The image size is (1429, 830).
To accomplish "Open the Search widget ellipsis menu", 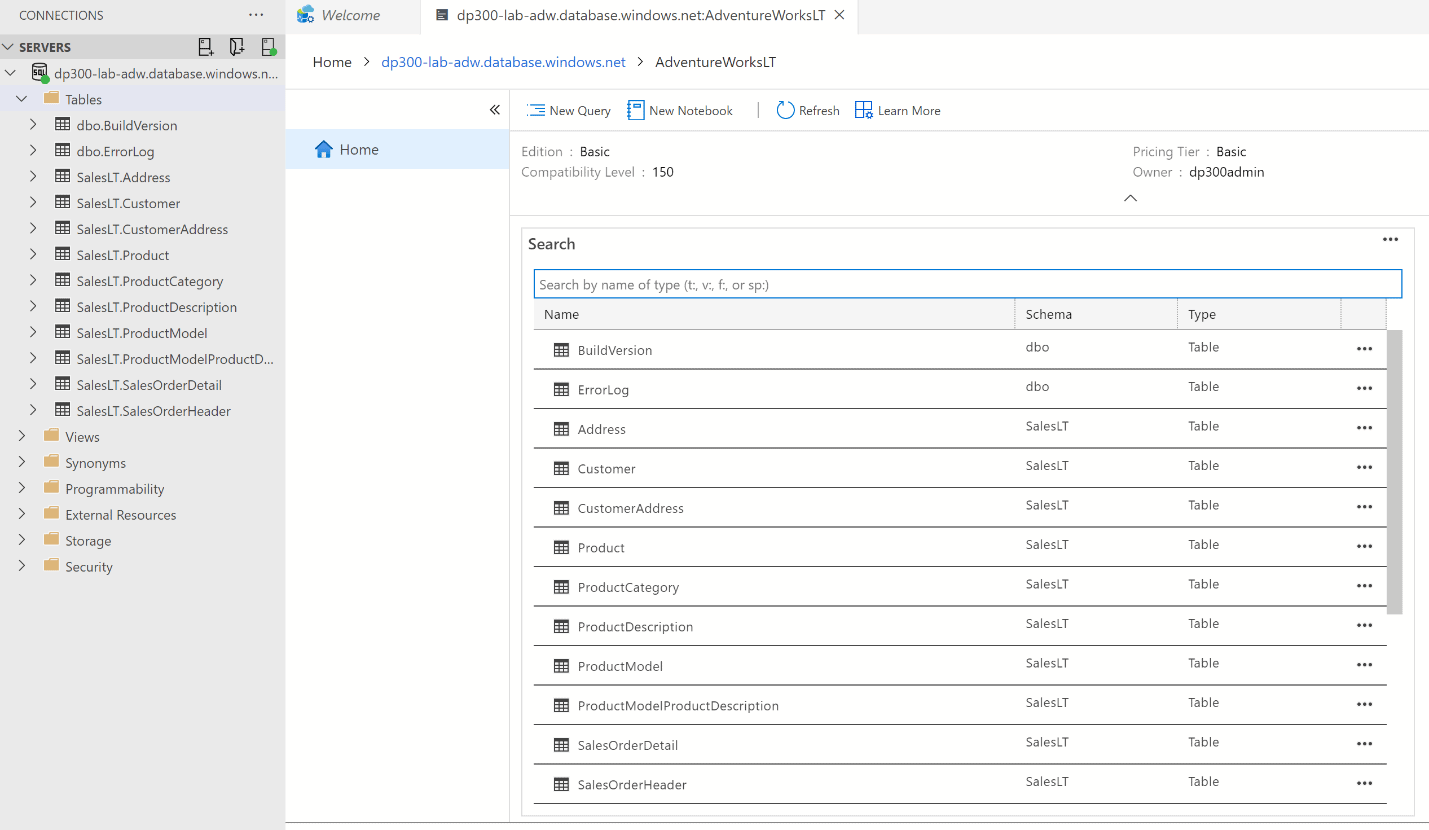I will click(x=1390, y=239).
